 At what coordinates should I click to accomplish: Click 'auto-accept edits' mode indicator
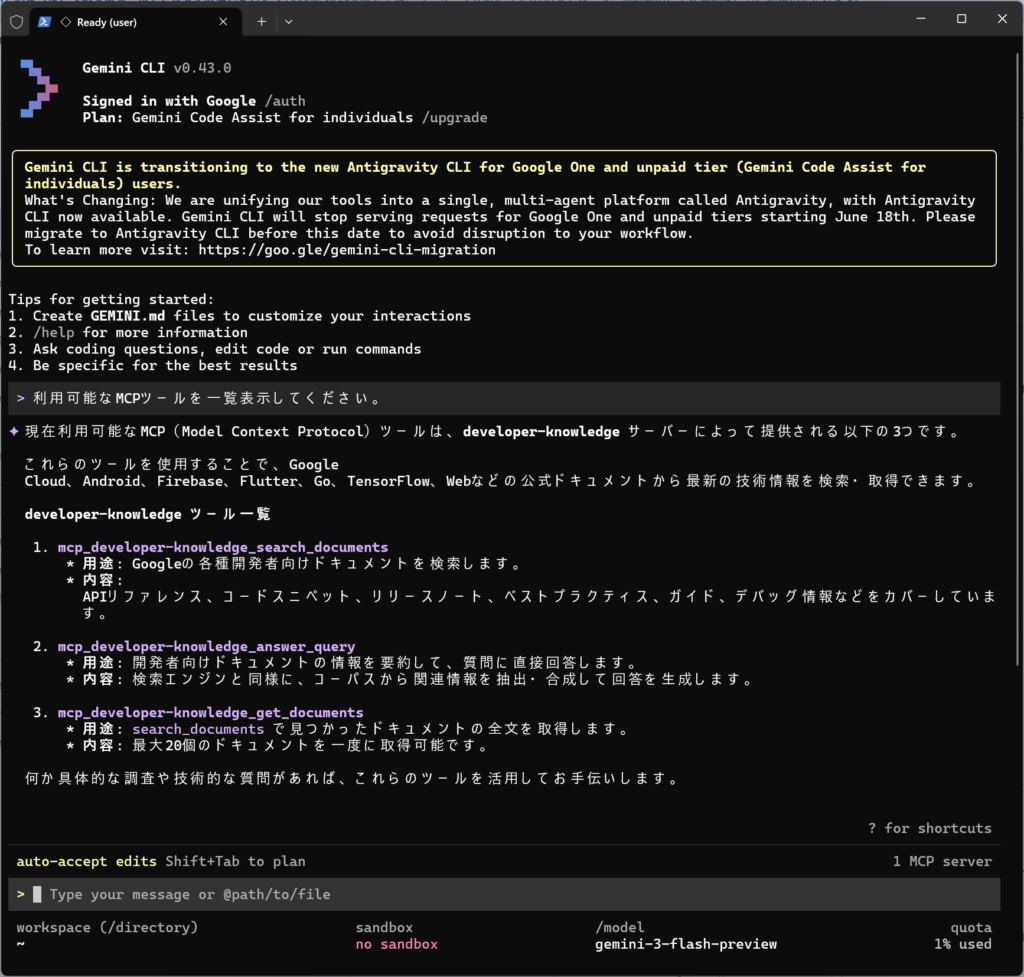pyautogui.click(x=86, y=861)
